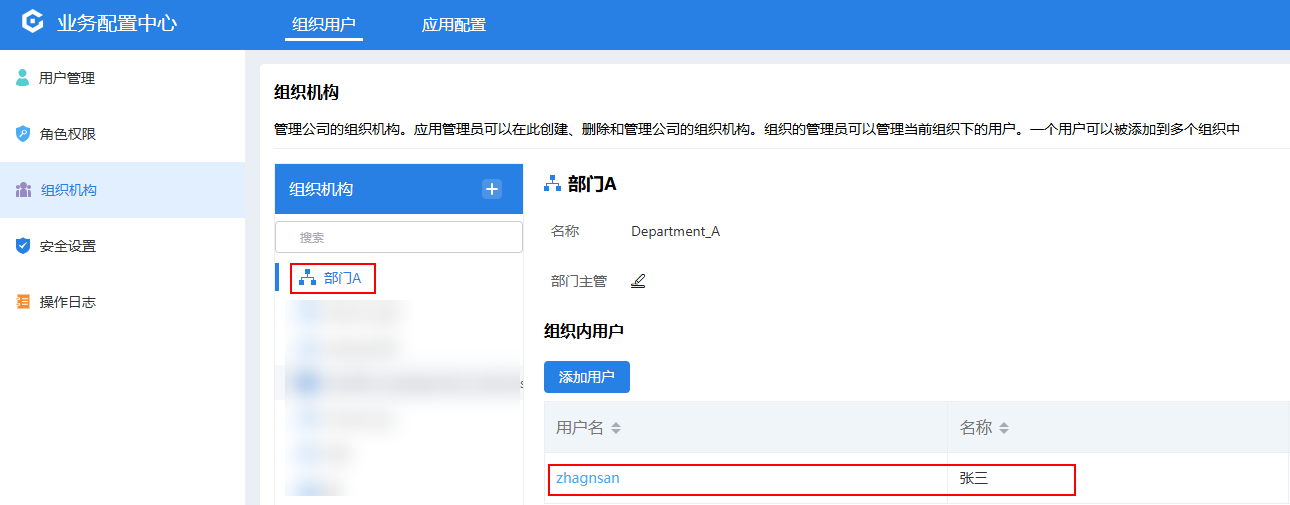This screenshot has height=505, width=1290.
Task: Open the zhagnsan user link
Action: pos(588,478)
